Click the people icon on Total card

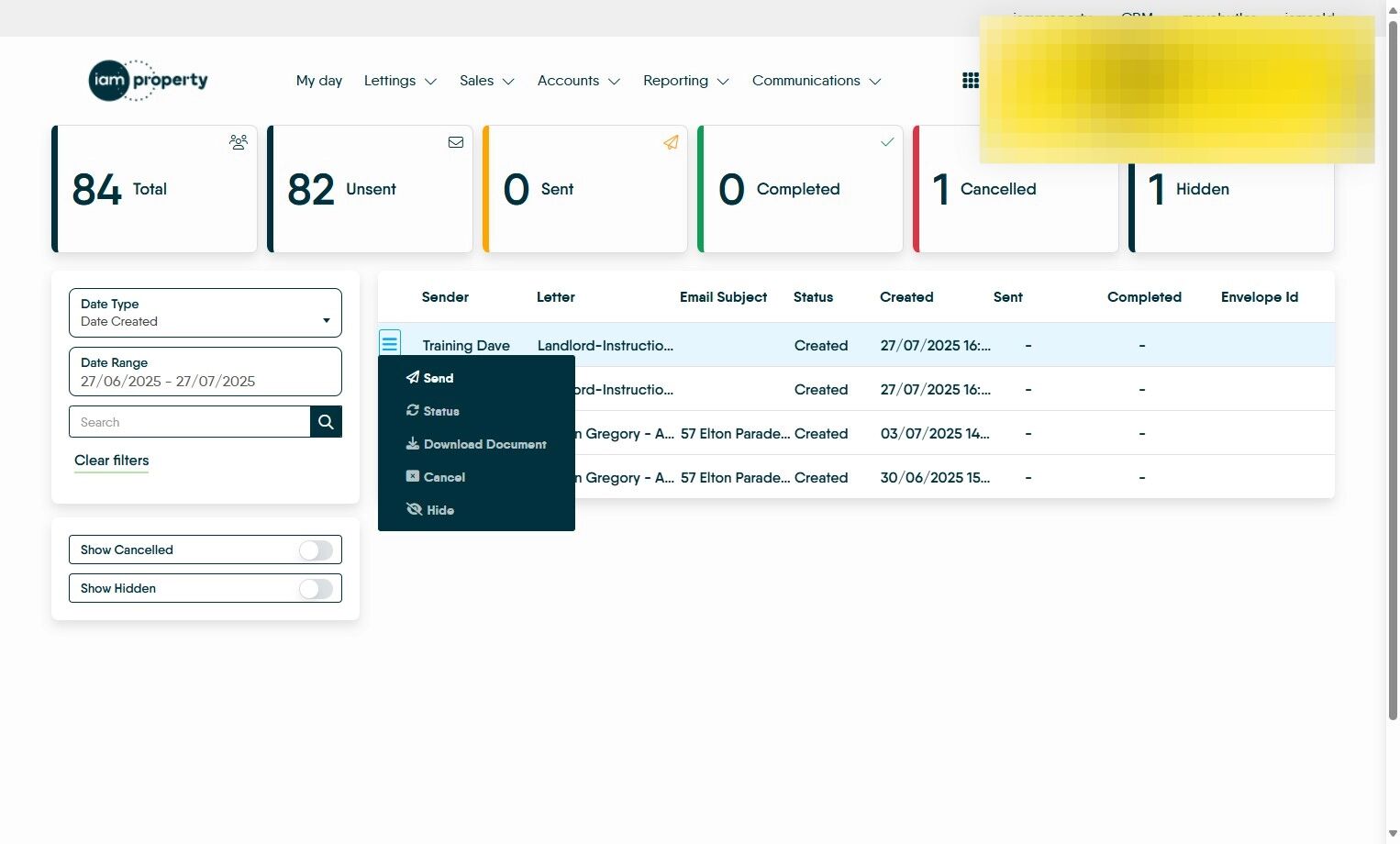239,142
